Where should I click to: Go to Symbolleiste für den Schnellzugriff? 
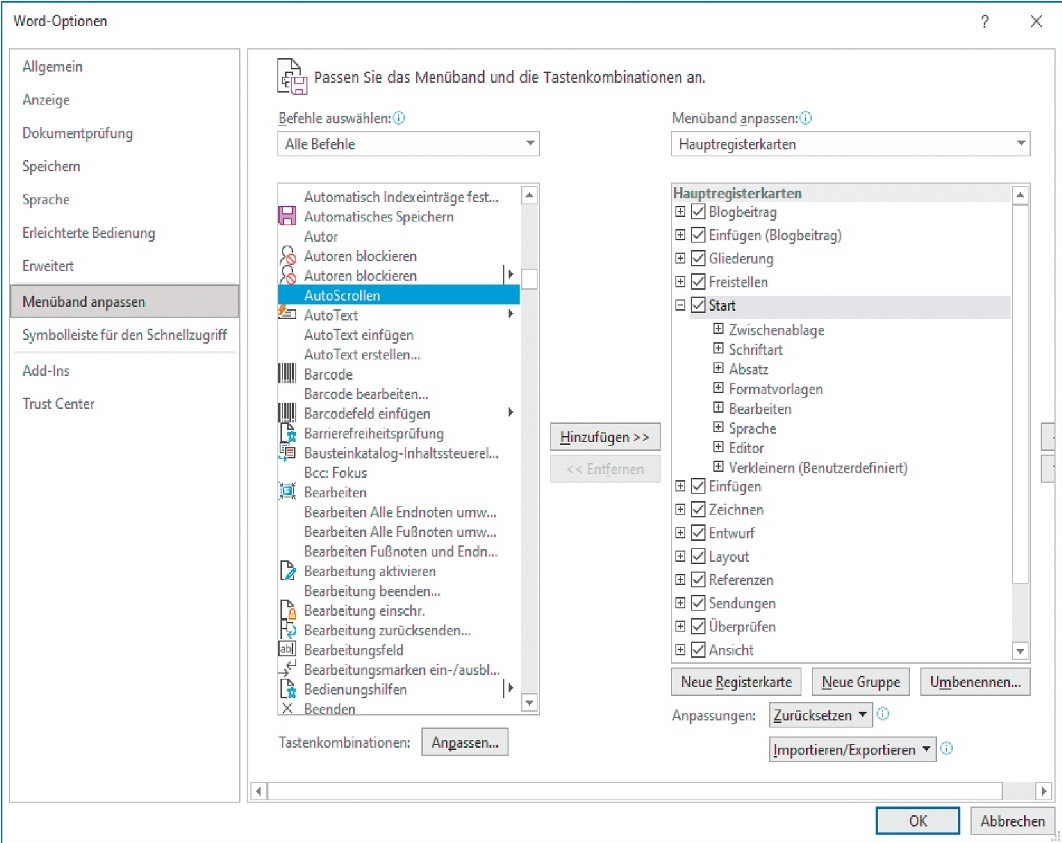click(x=125, y=334)
